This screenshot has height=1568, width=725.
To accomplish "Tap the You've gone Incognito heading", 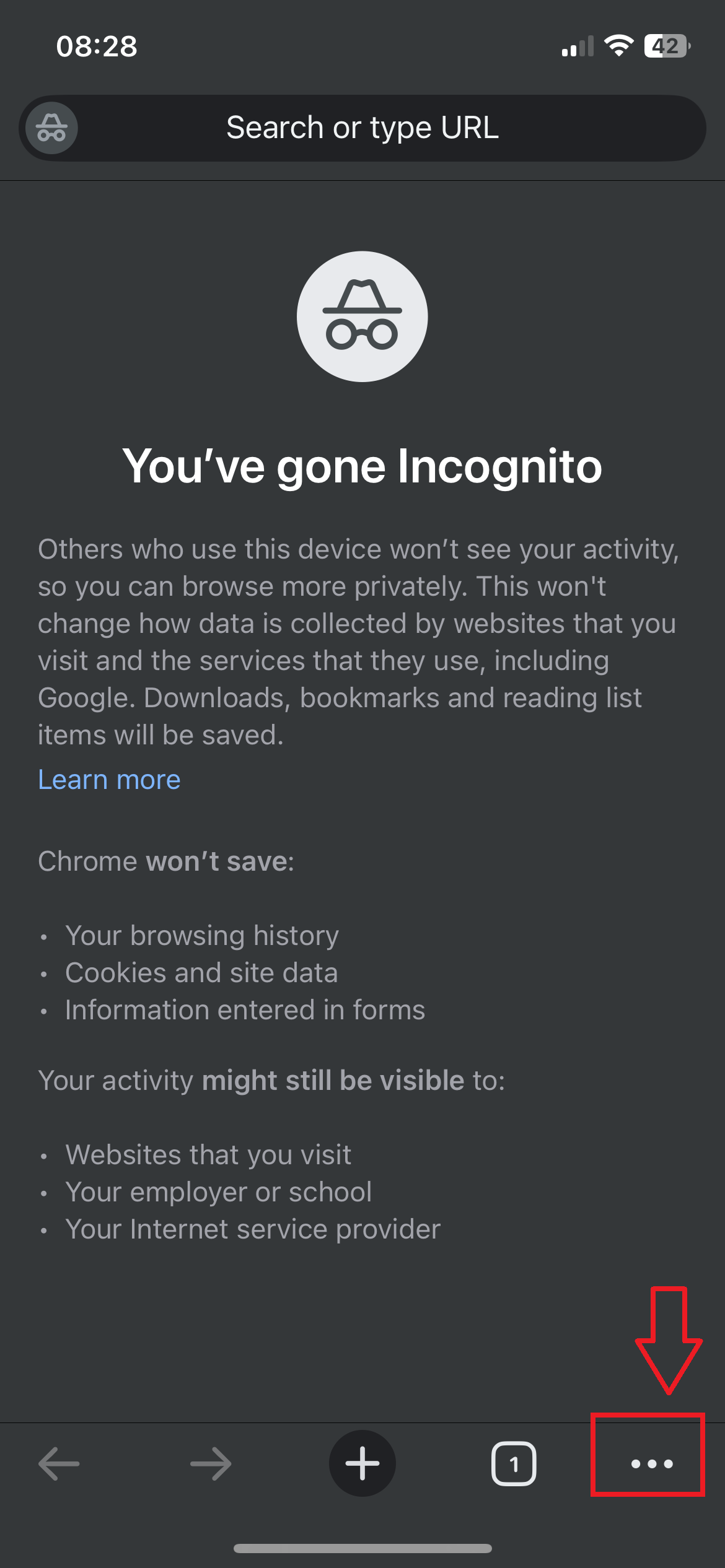I will (362, 466).
